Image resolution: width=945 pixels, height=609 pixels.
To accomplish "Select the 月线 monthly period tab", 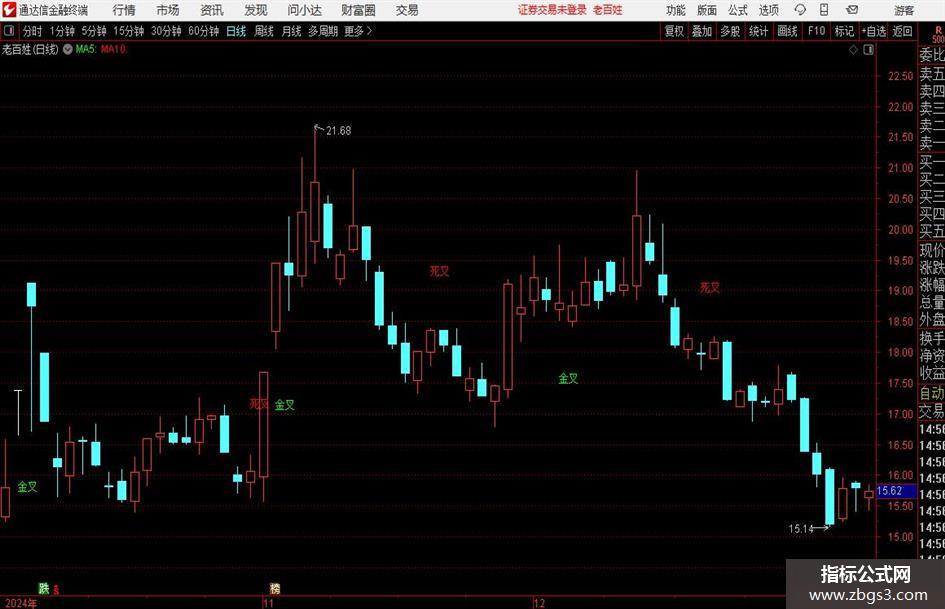I will pyautogui.click(x=291, y=31).
